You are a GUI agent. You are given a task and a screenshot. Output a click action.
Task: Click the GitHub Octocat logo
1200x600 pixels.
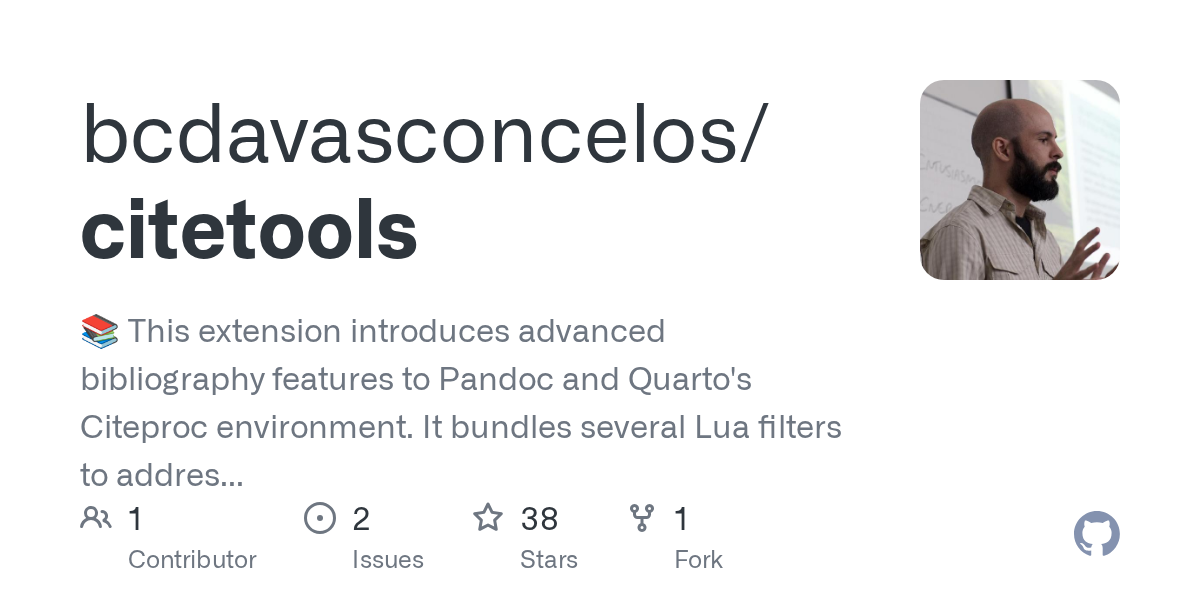click(1096, 534)
